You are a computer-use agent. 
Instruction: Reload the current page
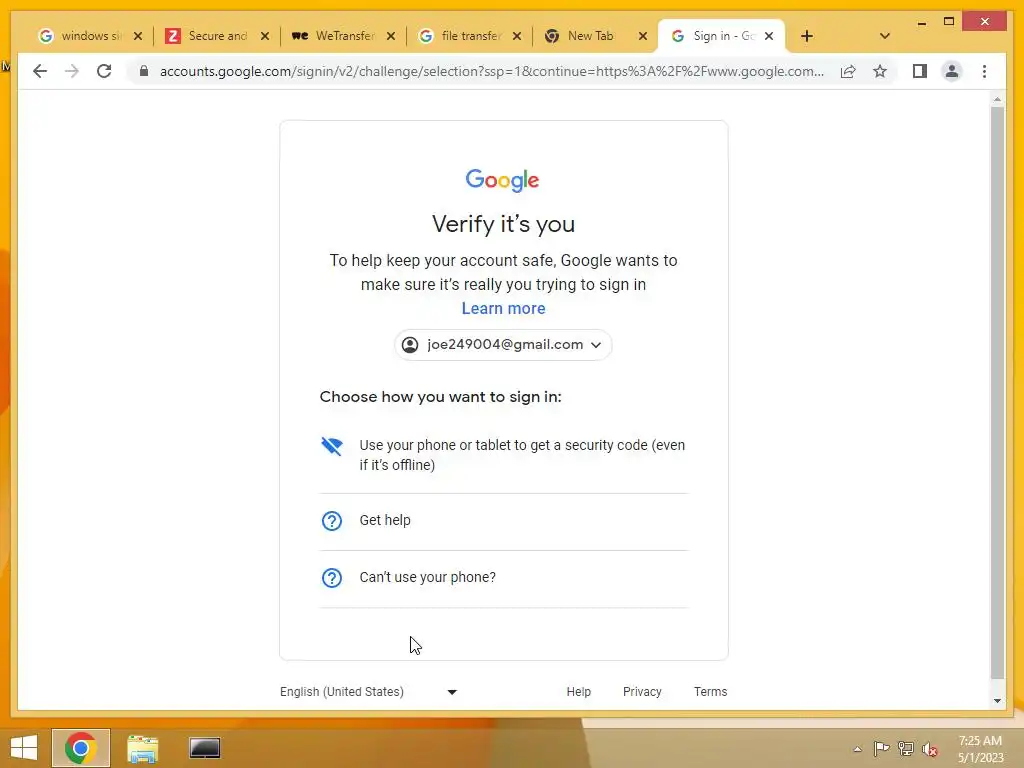click(x=104, y=71)
